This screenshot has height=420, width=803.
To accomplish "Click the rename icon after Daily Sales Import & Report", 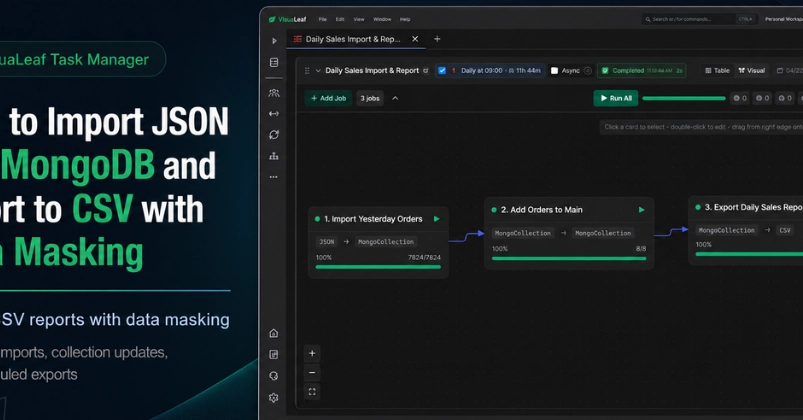I will point(426,71).
